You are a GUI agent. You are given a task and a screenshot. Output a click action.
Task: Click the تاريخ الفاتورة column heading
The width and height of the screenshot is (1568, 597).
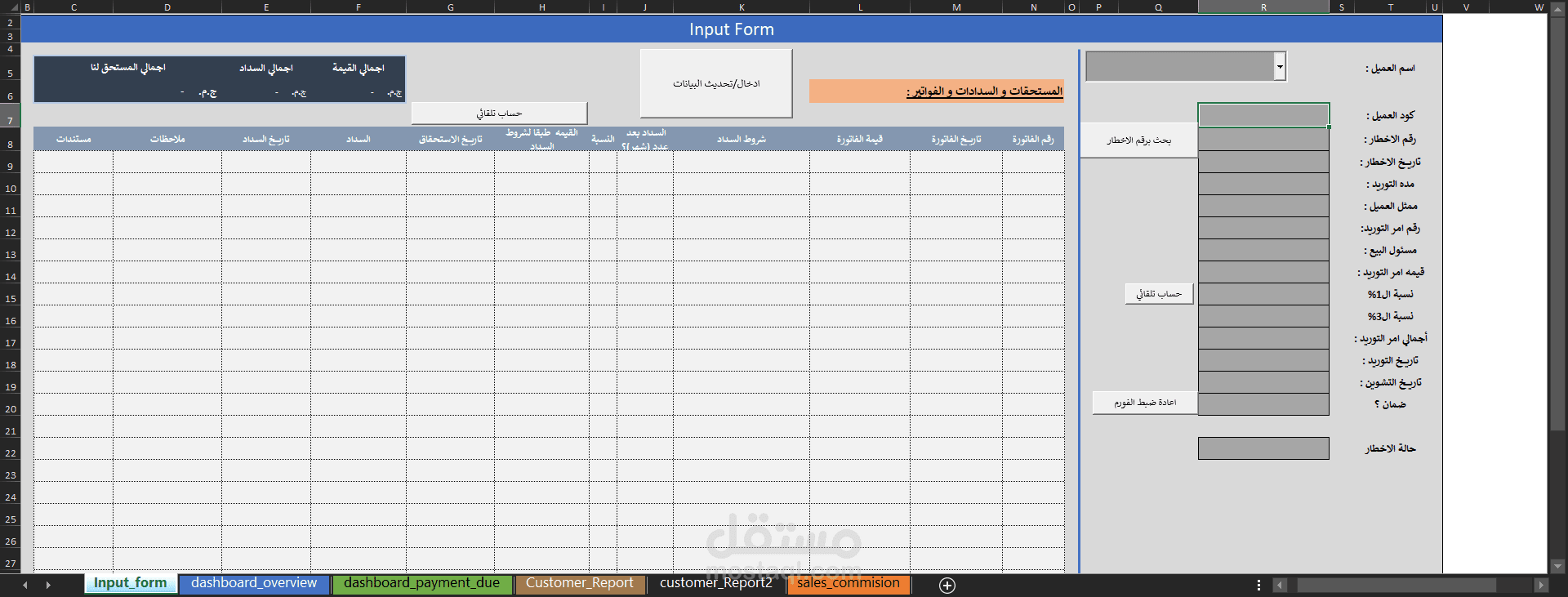[956, 139]
